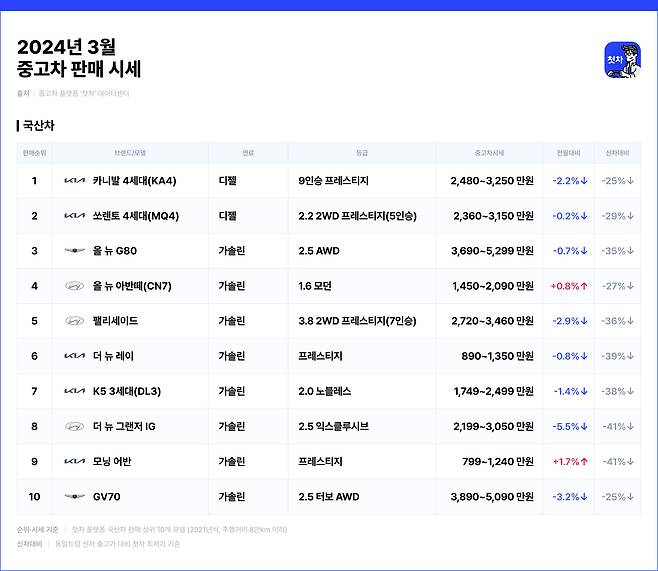658x571 pixels.
Task: Click the blue down arrow at -5.5%
Action: pyautogui.click(x=583, y=426)
